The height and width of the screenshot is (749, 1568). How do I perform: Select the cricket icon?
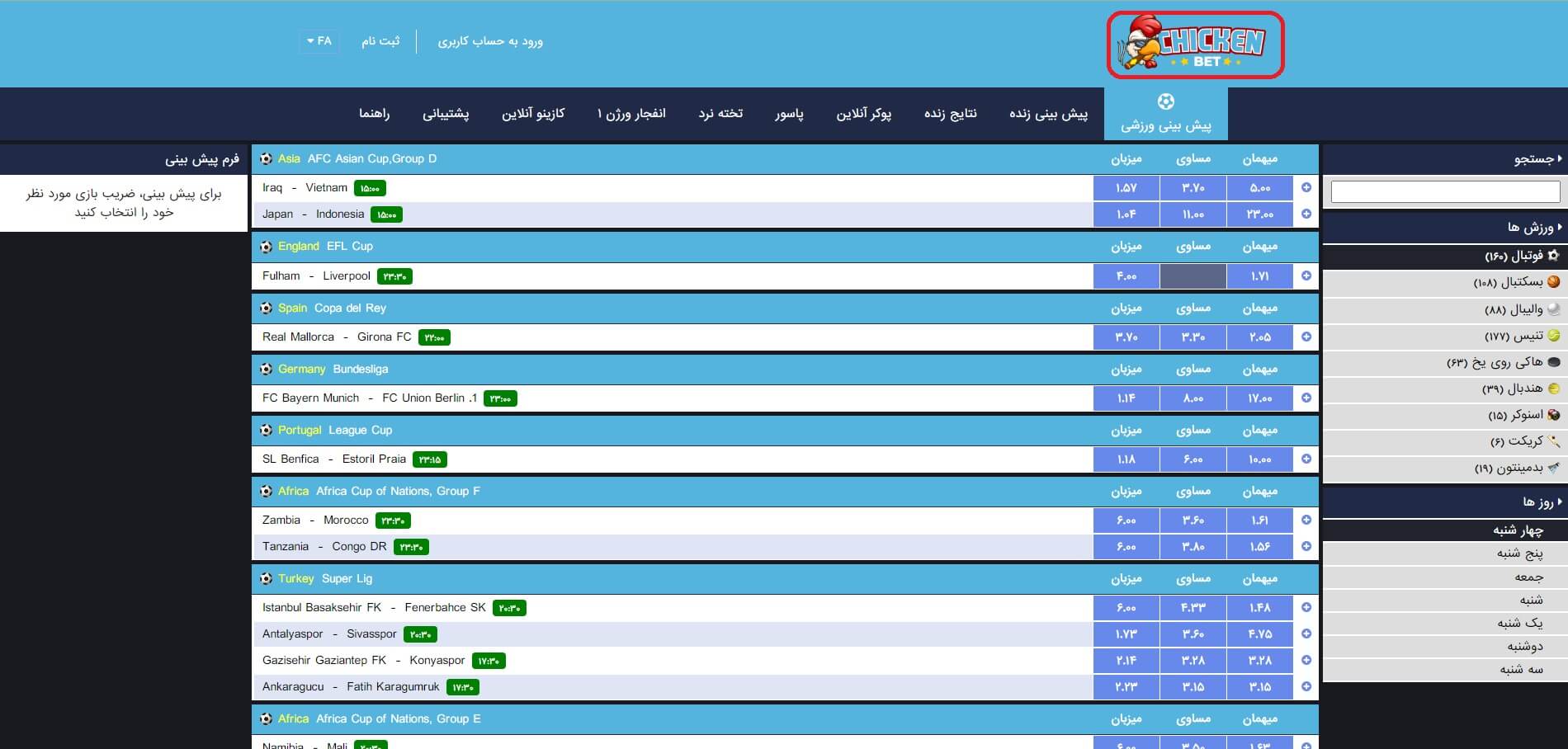coord(1553,441)
